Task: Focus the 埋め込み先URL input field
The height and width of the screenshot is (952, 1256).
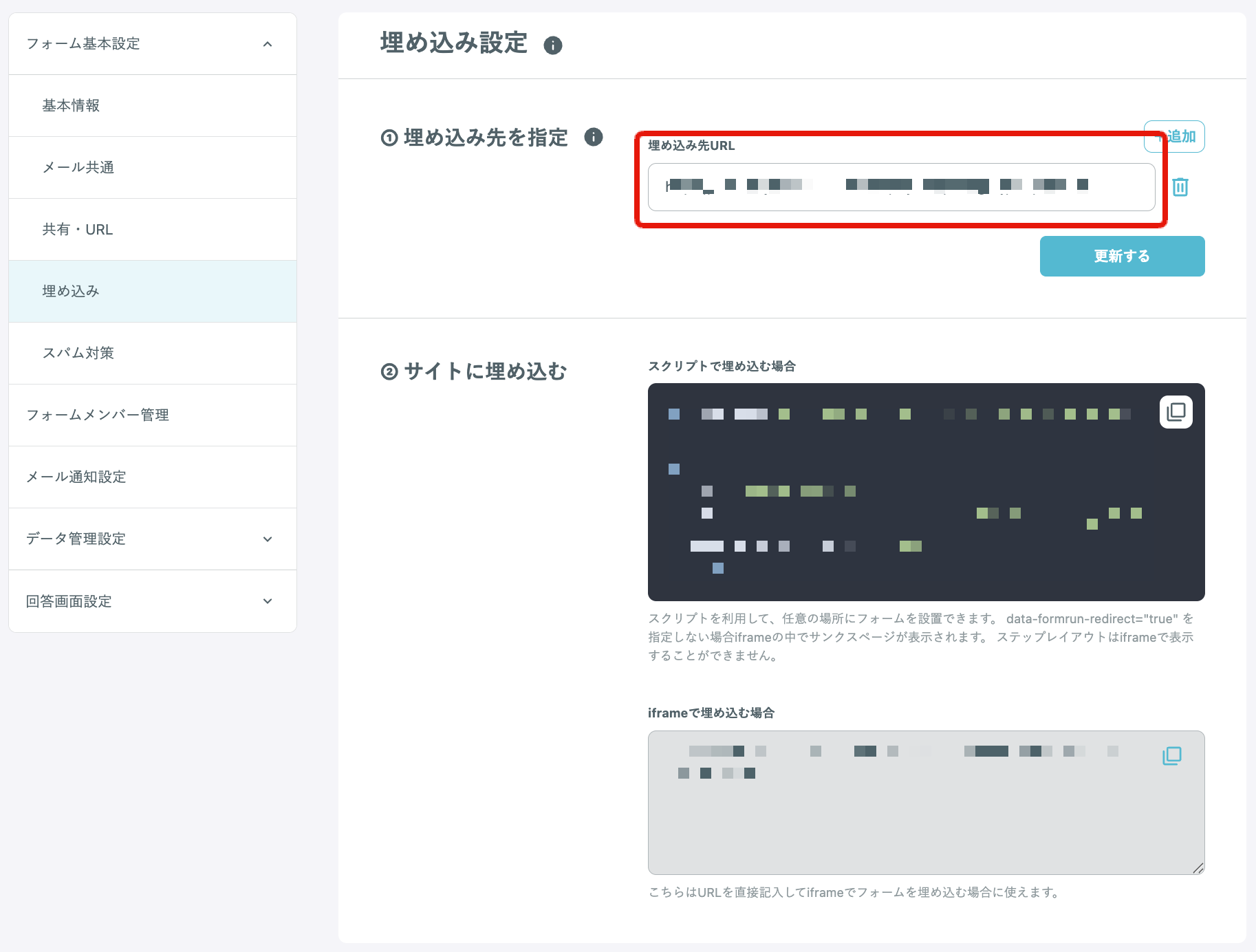Action: [x=901, y=186]
